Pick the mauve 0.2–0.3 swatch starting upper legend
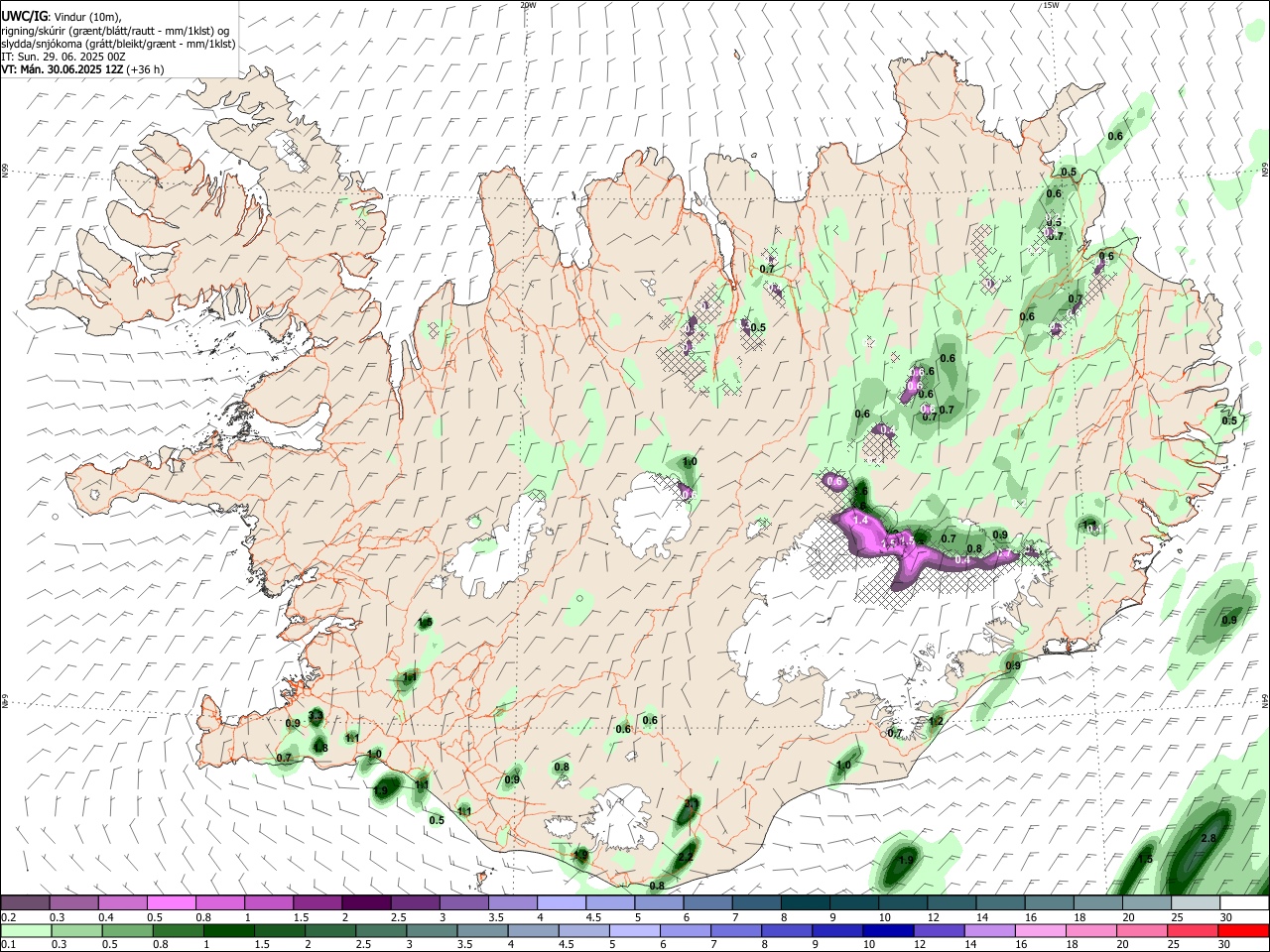 point(25,902)
